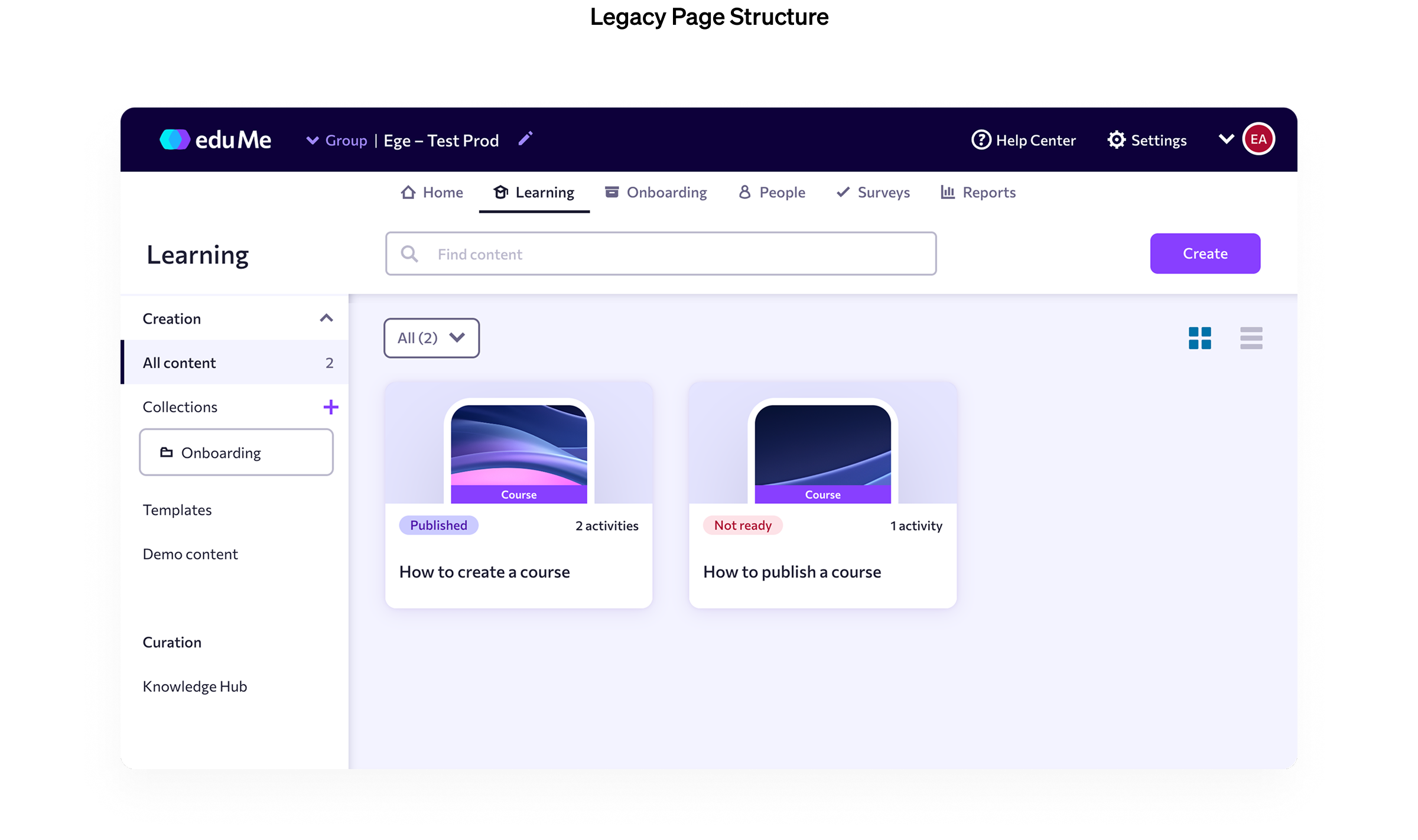
Task: Click the eduMe logo
Action: pyautogui.click(x=215, y=140)
